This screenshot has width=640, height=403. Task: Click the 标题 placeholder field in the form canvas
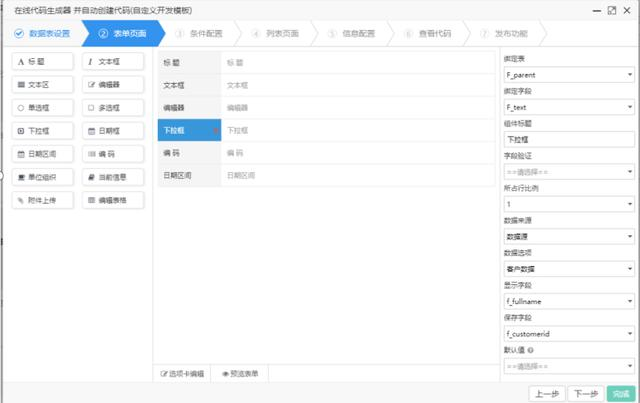point(358,62)
